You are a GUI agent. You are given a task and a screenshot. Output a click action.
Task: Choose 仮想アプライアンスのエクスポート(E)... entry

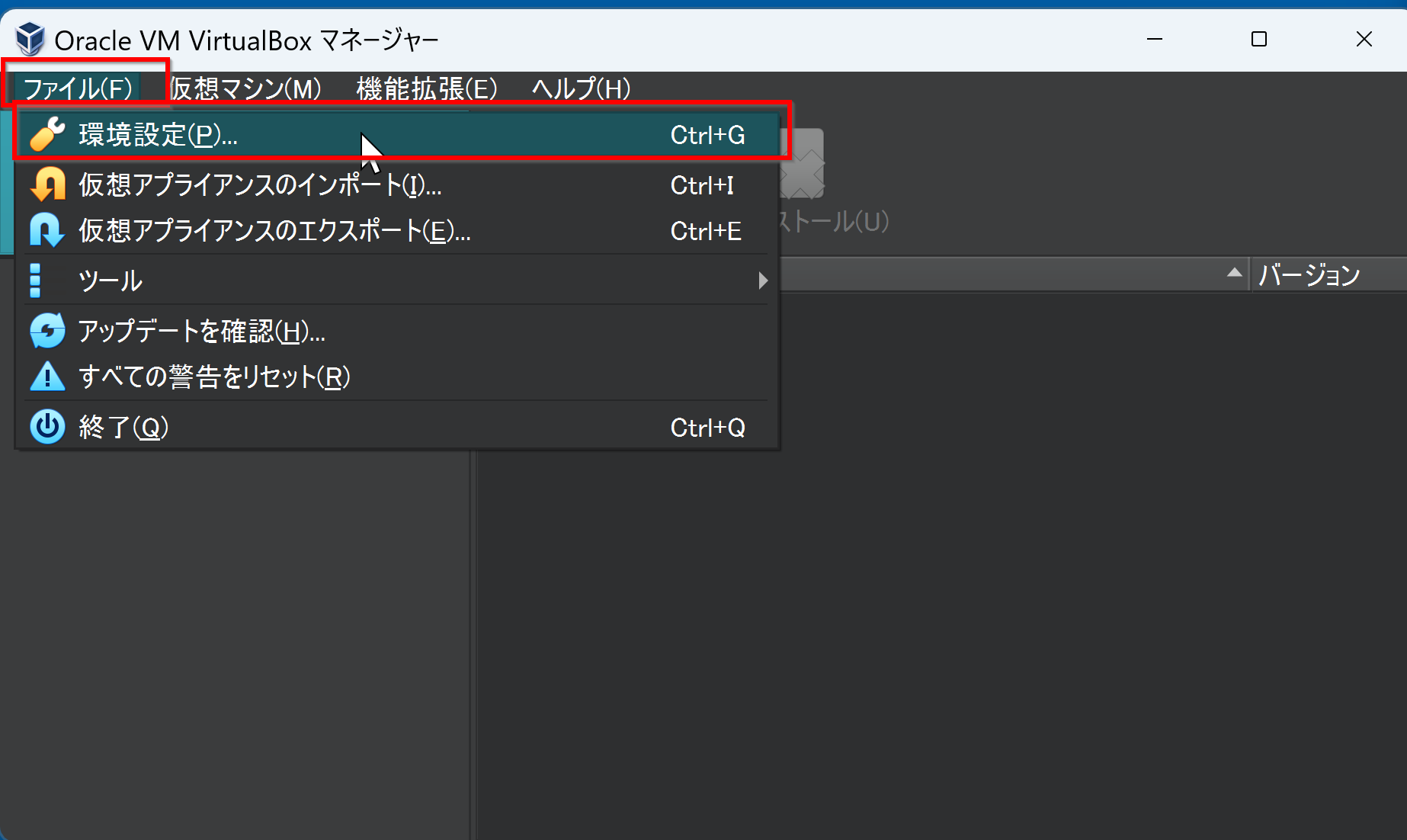click(x=398, y=231)
